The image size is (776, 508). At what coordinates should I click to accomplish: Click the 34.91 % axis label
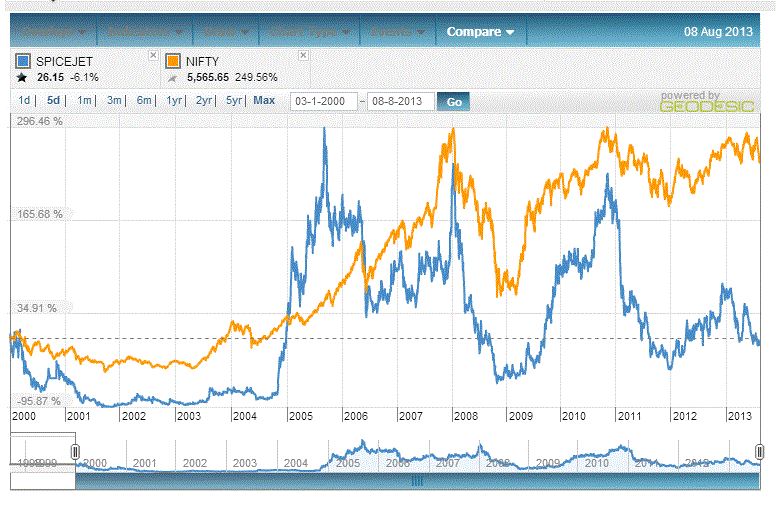[x=37, y=308]
